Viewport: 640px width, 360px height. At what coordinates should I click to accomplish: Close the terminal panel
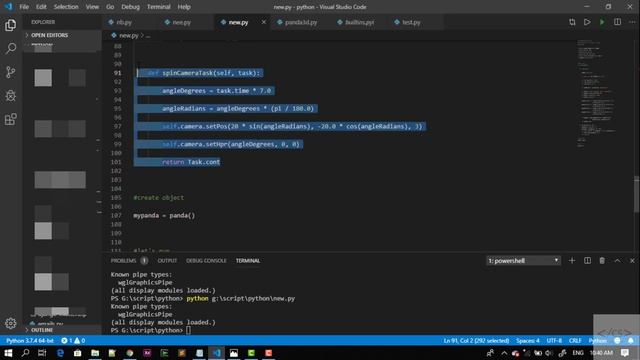(x=632, y=260)
